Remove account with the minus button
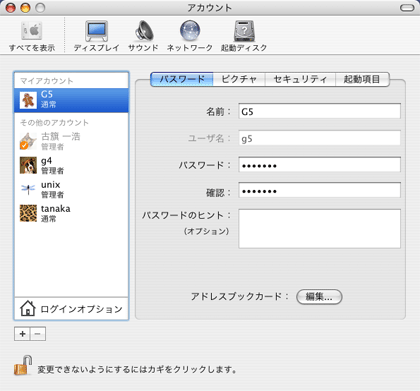 (x=38, y=334)
